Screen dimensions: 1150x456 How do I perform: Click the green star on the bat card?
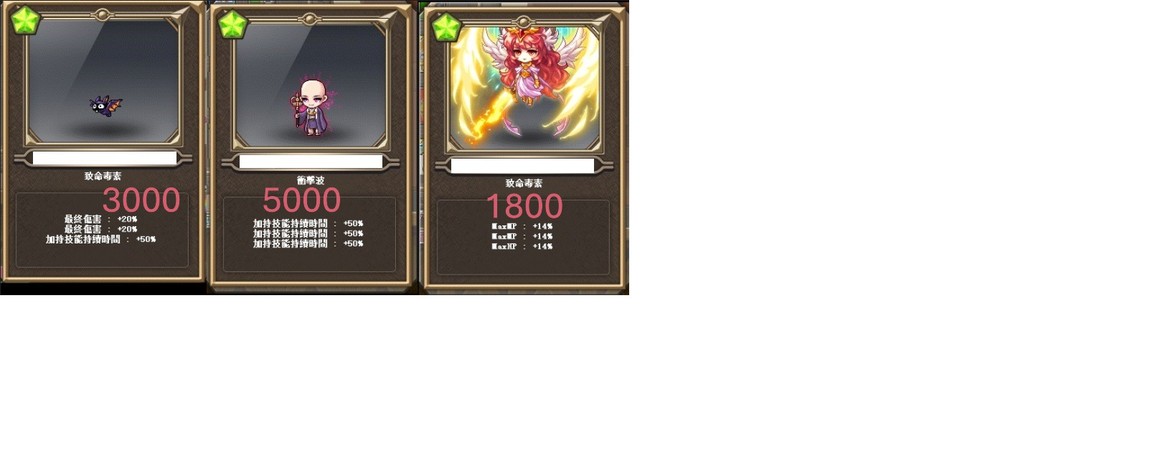(24, 20)
